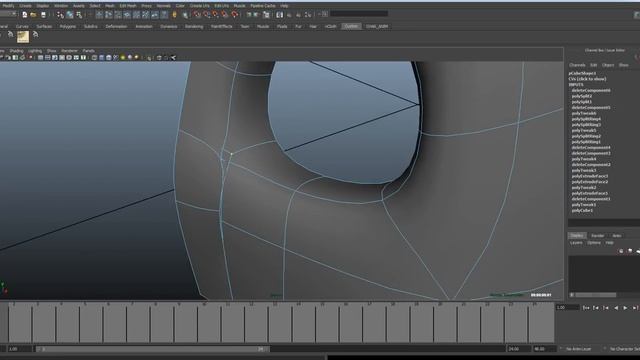Click the first create layer icon

(621, 251)
